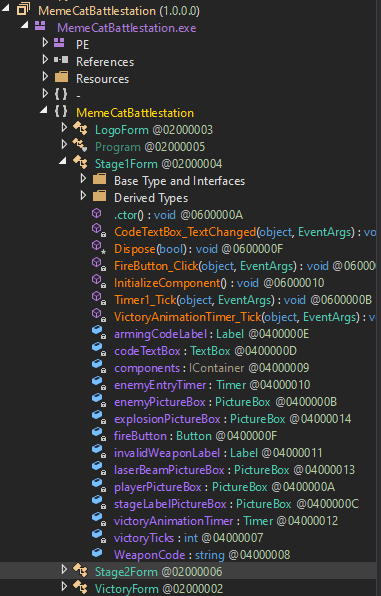Expand the LogoForm class node
This screenshot has width=381, height=596.
coord(64,128)
